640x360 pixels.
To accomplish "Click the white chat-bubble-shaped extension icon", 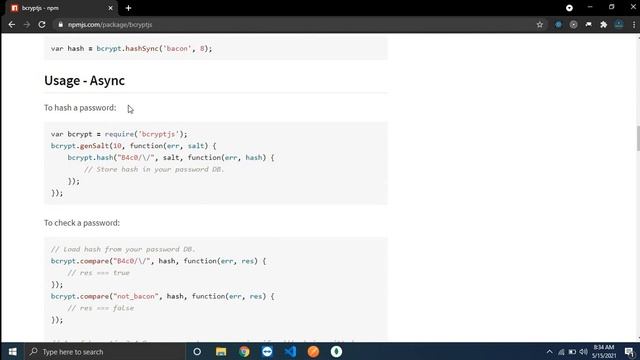I will point(589,24).
